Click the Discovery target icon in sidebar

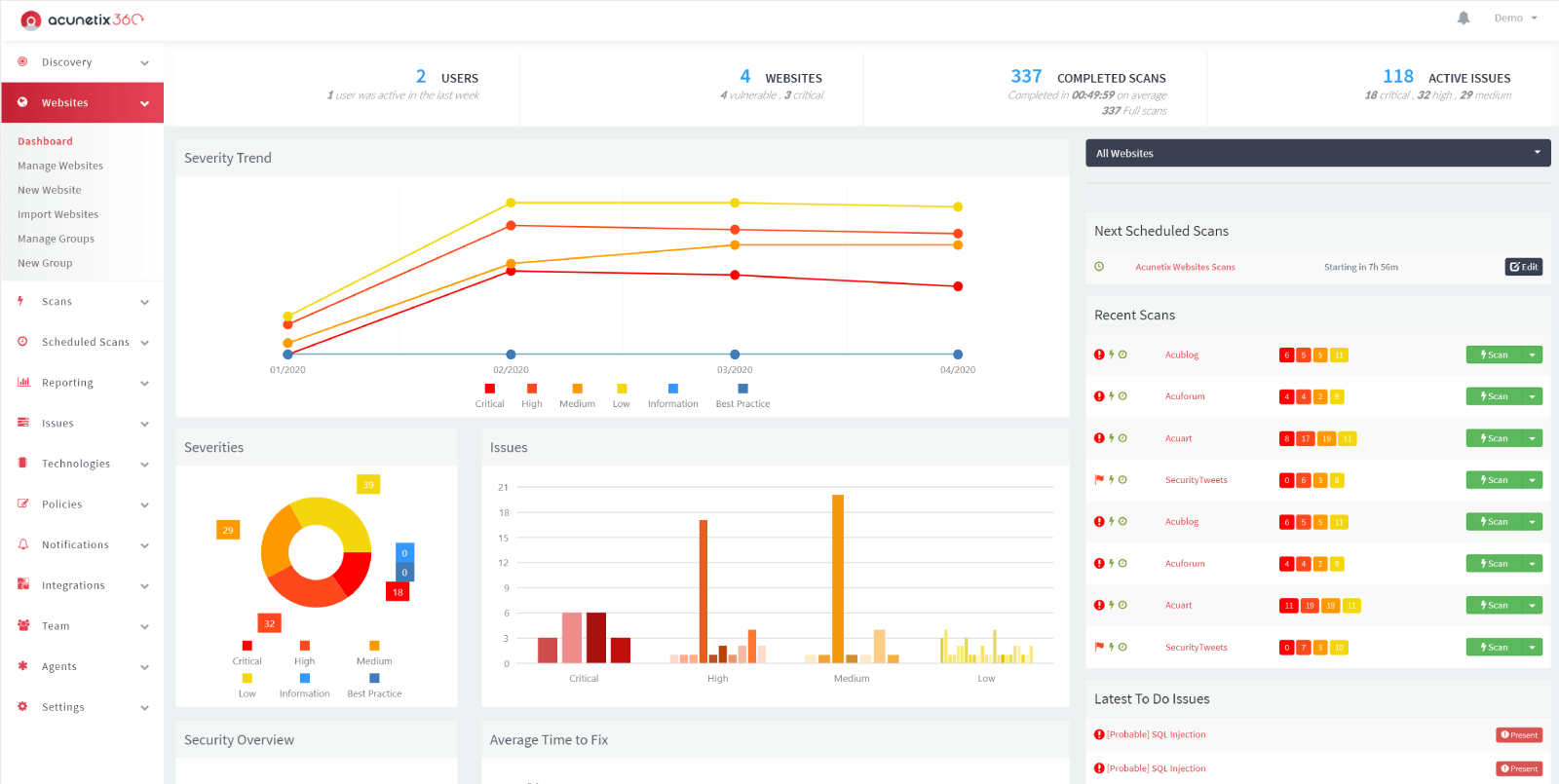click(x=22, y=61)
